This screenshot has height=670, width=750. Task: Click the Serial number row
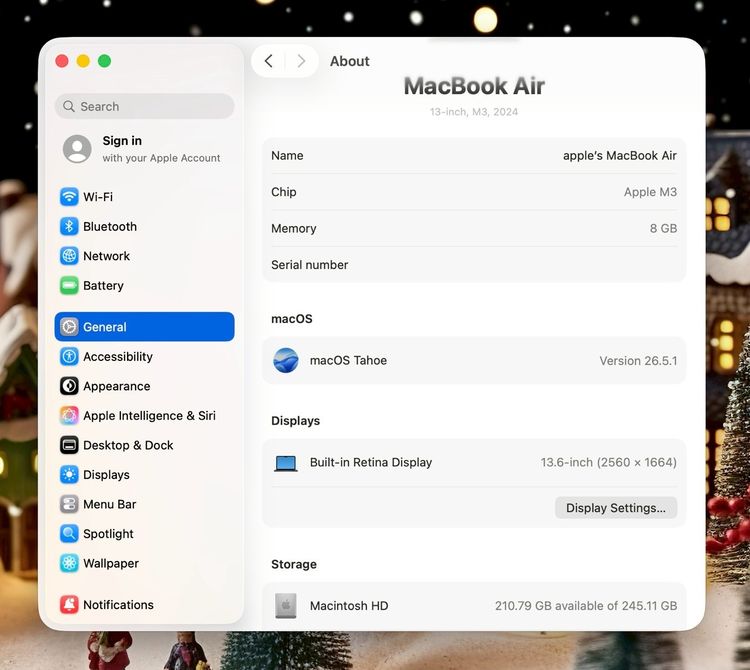(x=474, y=264)
